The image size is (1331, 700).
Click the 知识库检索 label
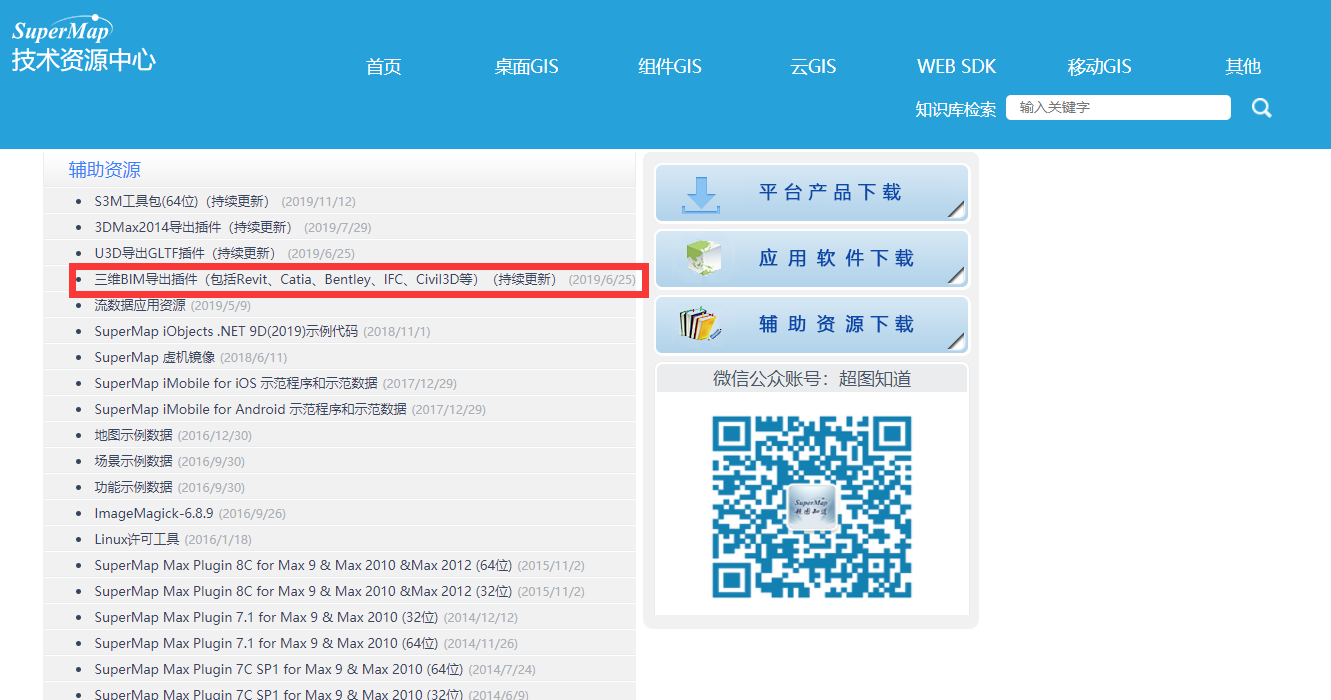[x=956, y=109]
